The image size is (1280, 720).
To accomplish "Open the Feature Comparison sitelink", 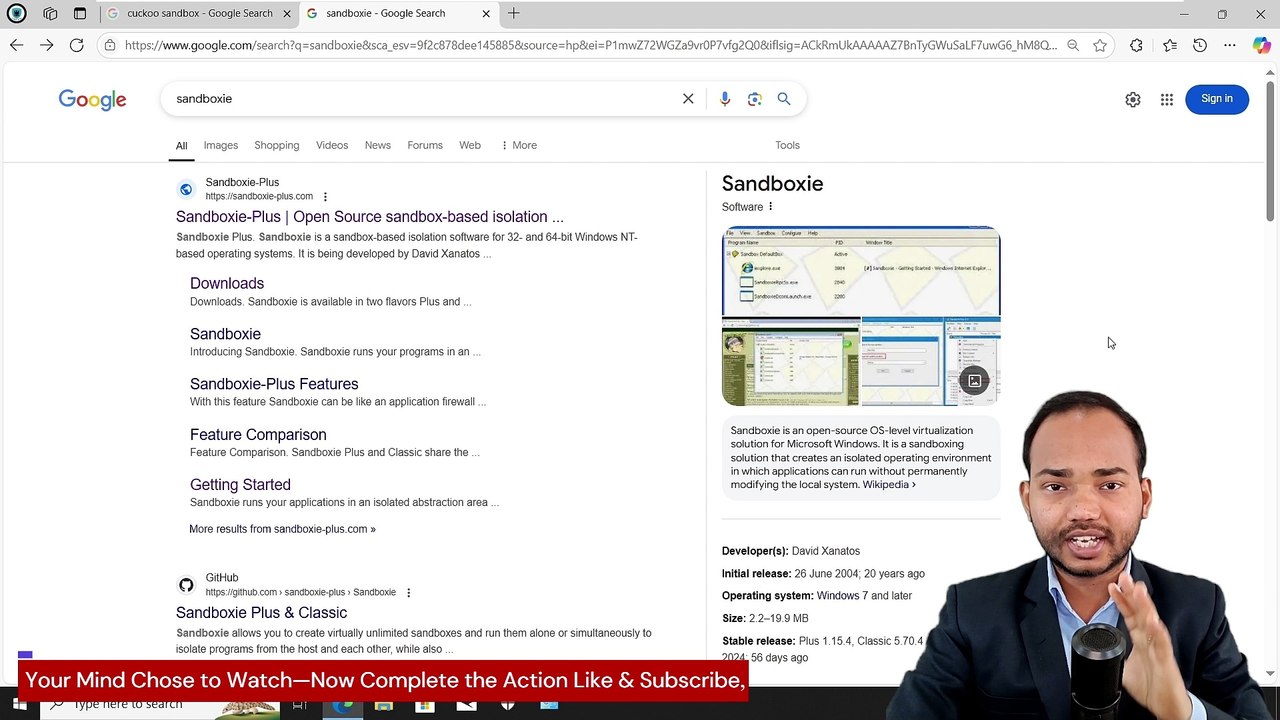I will pos(258,435).
